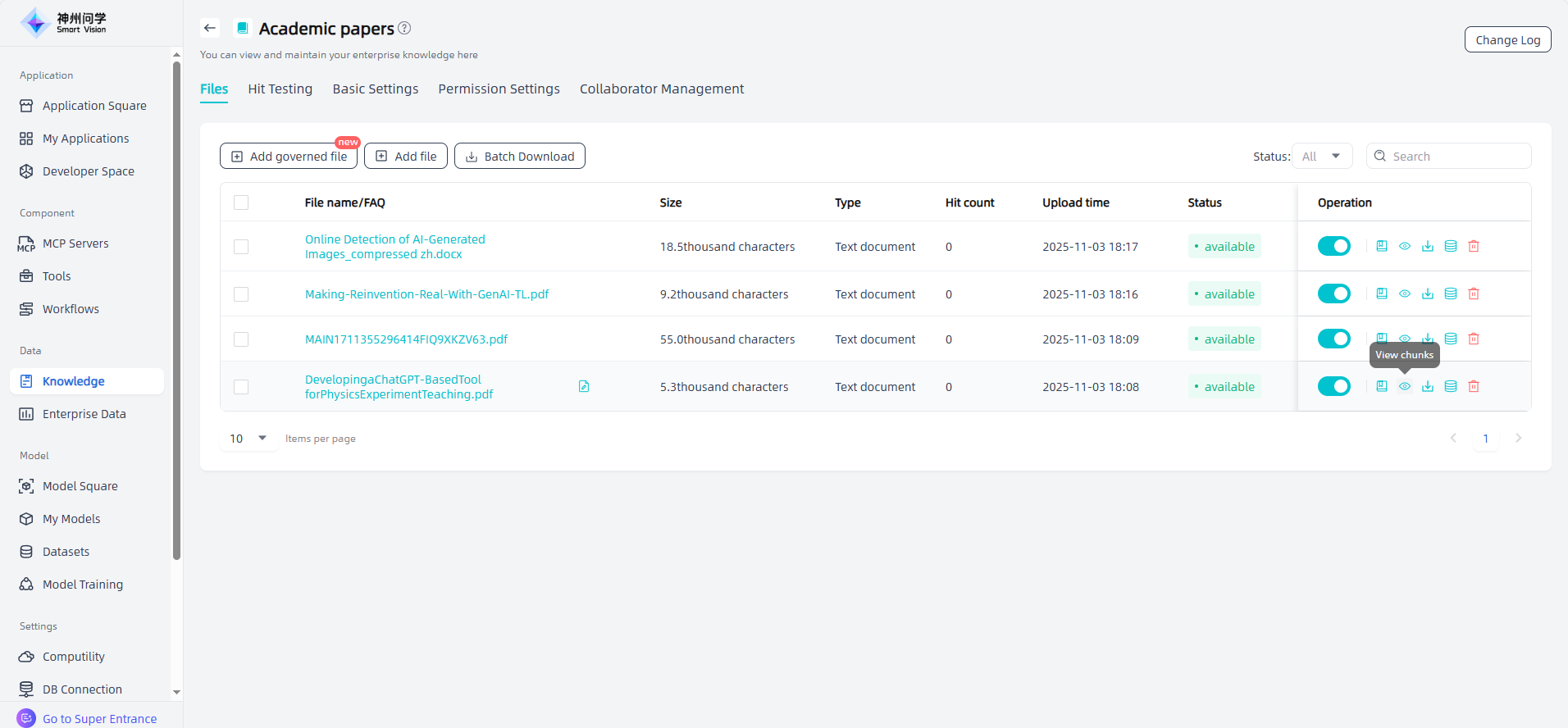This screenshot has width=1568, height=728.
Task: Click the first operation icon for Online Detection file
Action: tap(1381, 246)
